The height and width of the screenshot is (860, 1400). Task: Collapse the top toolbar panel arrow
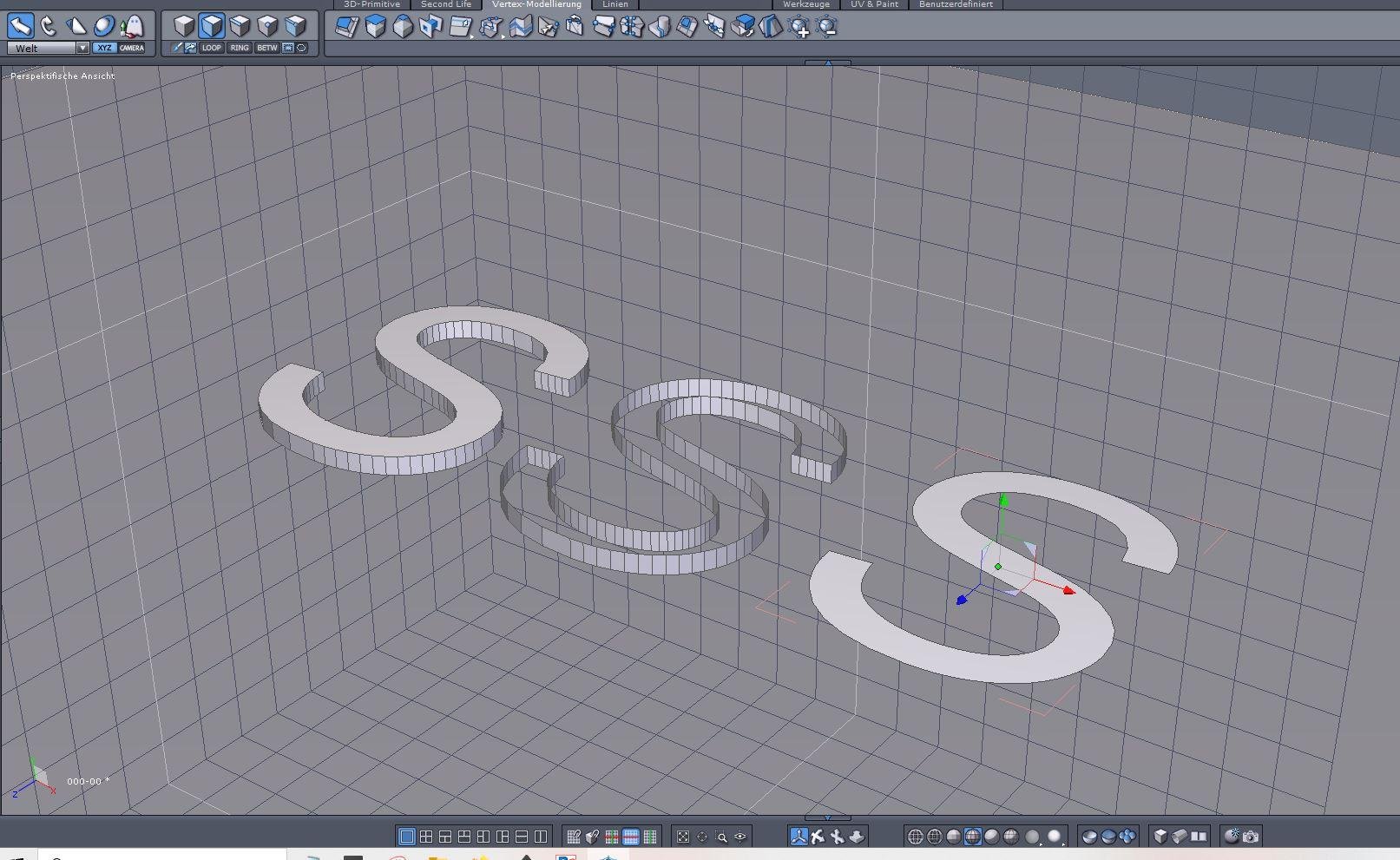pyautogui.click(x=827, y=62)
